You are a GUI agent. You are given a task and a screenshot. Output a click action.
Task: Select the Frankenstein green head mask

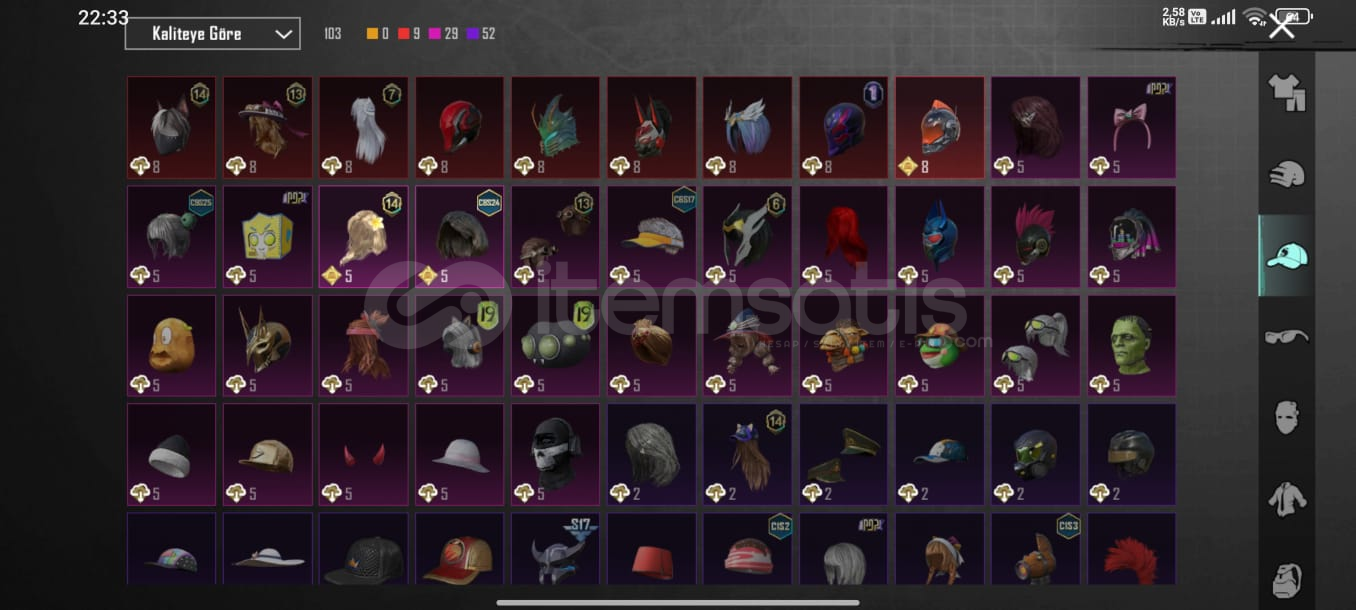point(1131,345)
